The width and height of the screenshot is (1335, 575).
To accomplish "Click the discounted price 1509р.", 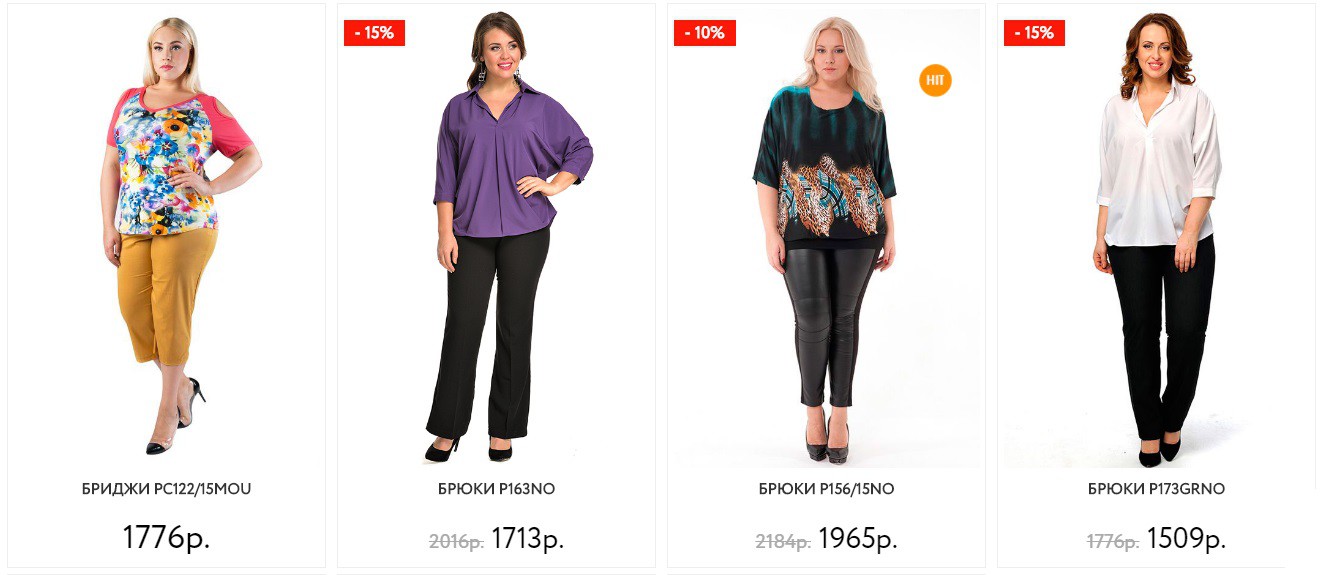I will [1186, 540].
